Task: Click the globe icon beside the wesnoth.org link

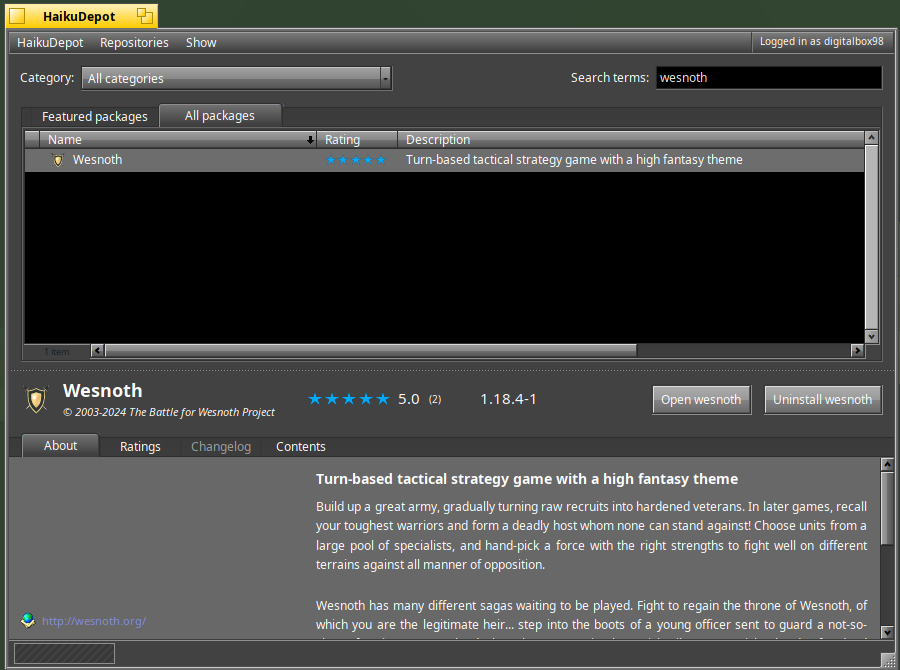Action: pyautogui.click(x=28, y=621)
